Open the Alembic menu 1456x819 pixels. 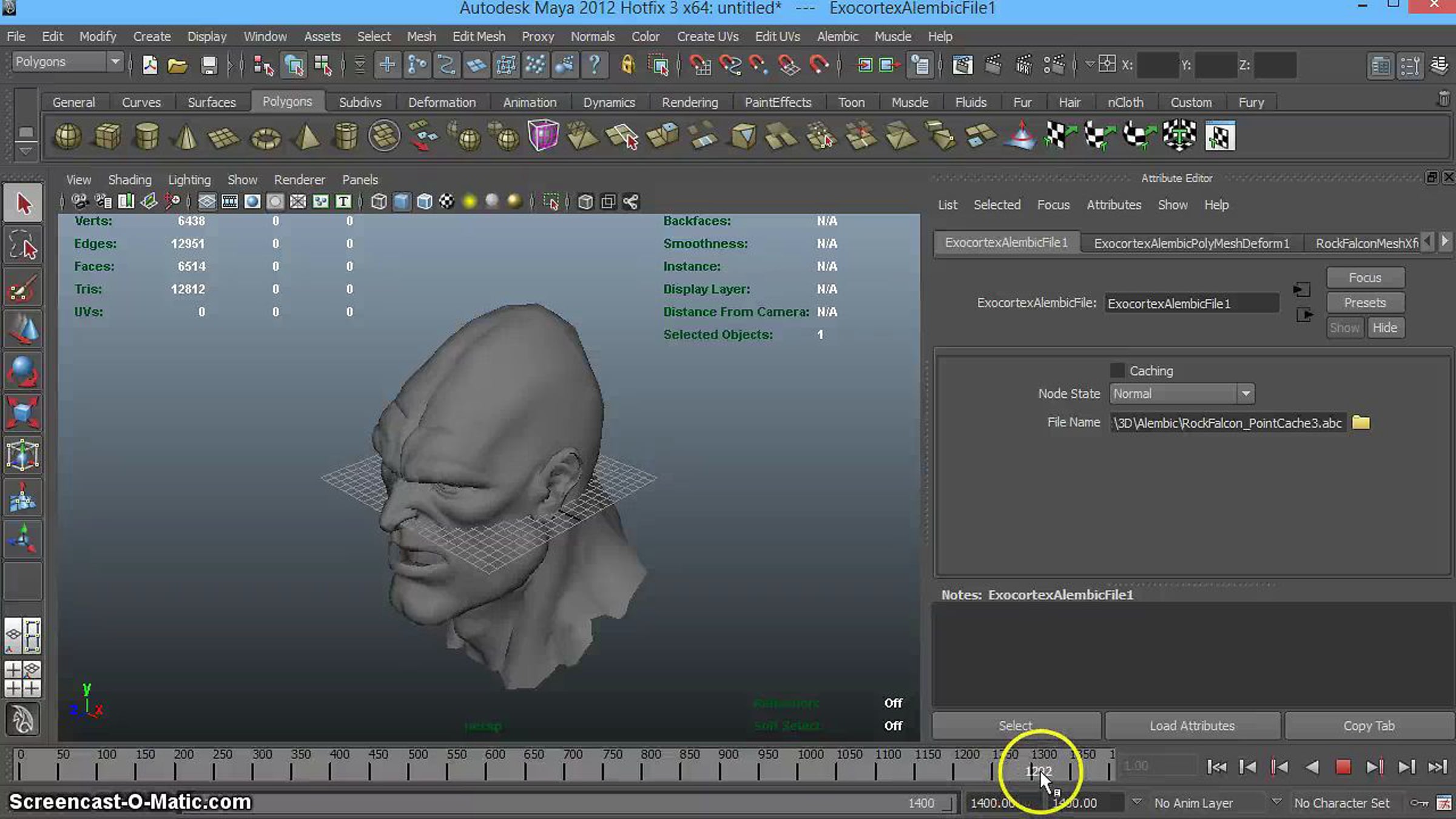837,36
